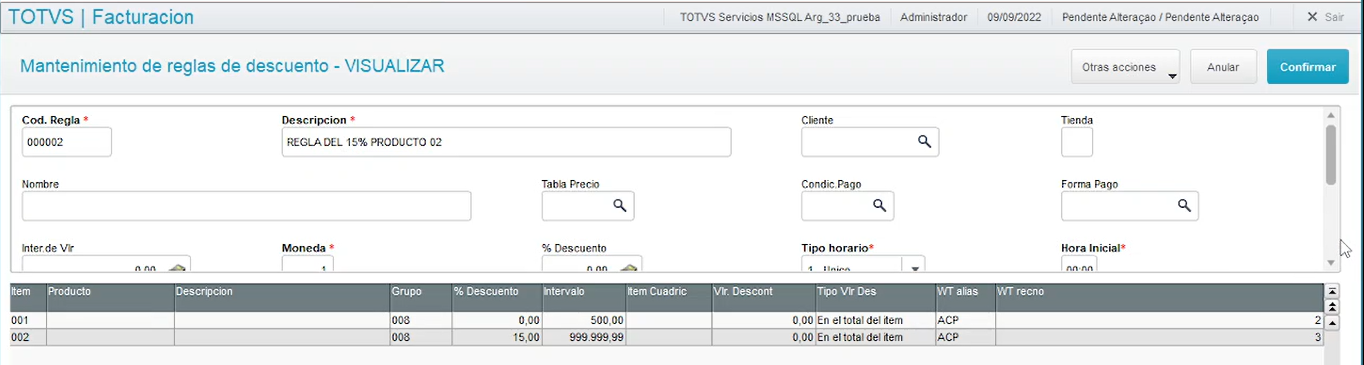Image resolution: width=1364 pixels, height=365 pixels.
Task: Click the 09/09/2022 date label
Action: coord(1015,17)
